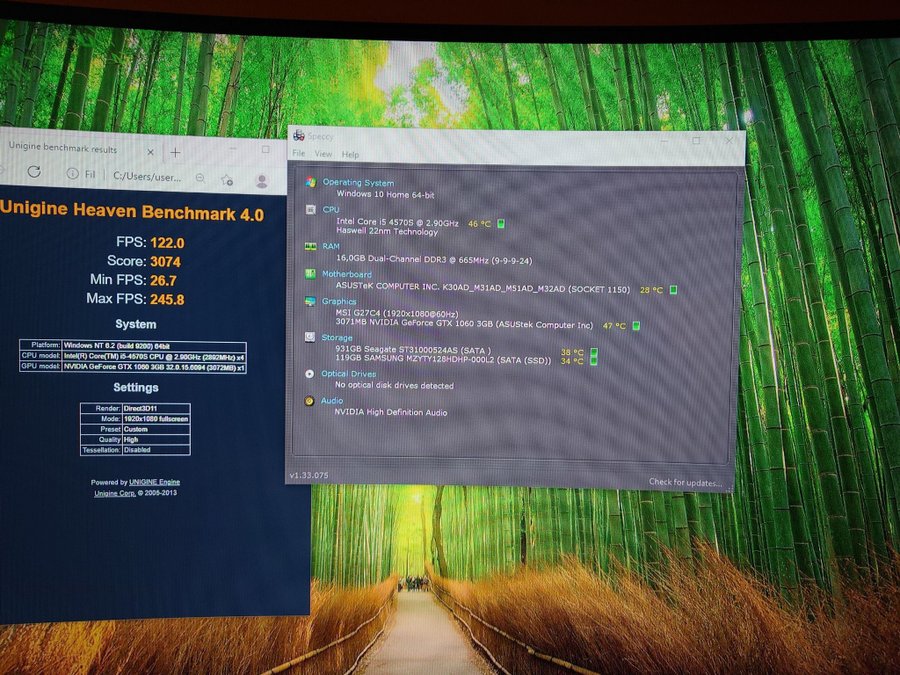Open the browser profile avatar icon

click(x=262, y=180)
